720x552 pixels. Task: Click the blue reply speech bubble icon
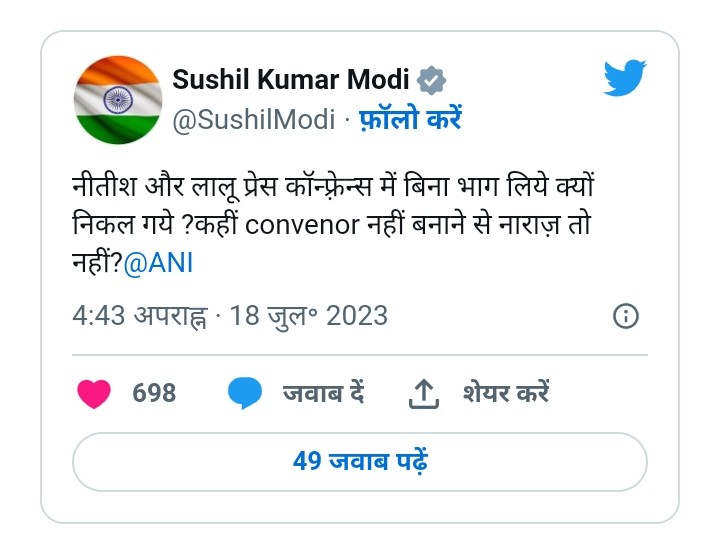245,393
